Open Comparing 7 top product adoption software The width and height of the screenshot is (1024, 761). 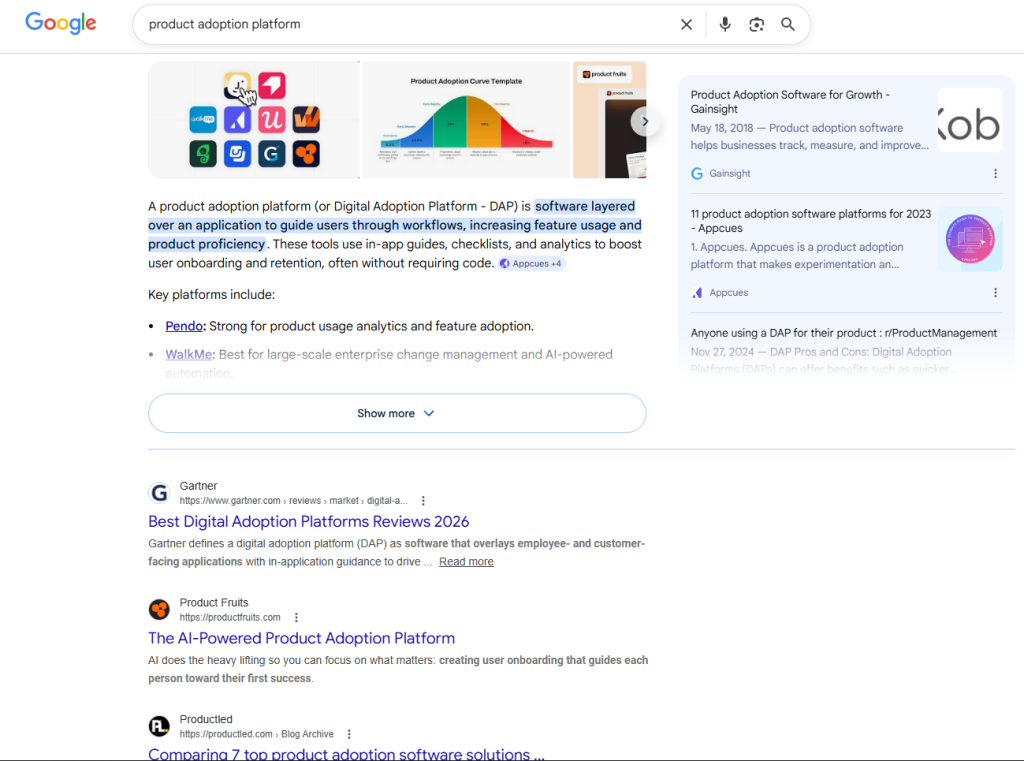[x=346, y=754]
